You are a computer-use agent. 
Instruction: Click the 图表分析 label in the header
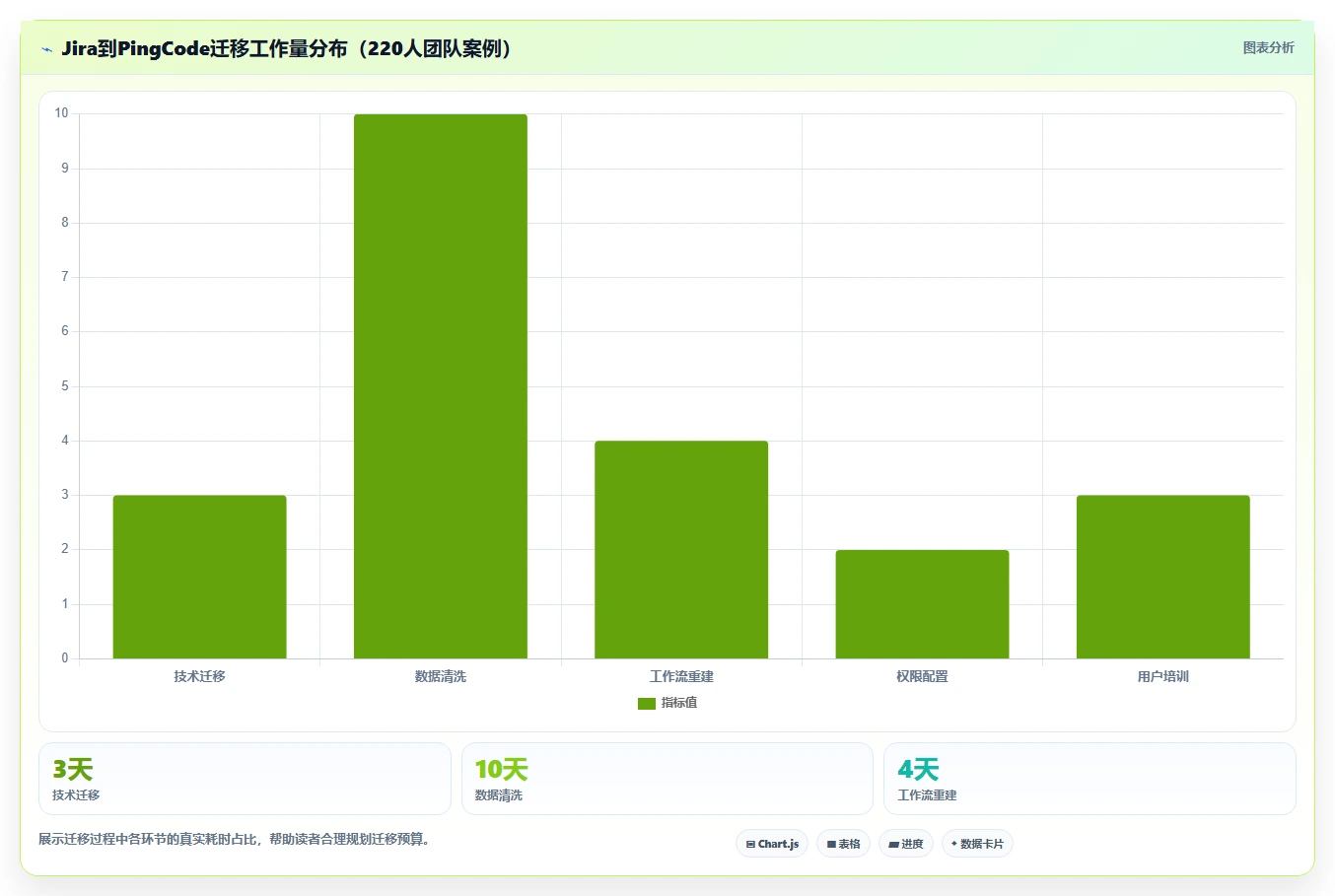point(1268,47)
